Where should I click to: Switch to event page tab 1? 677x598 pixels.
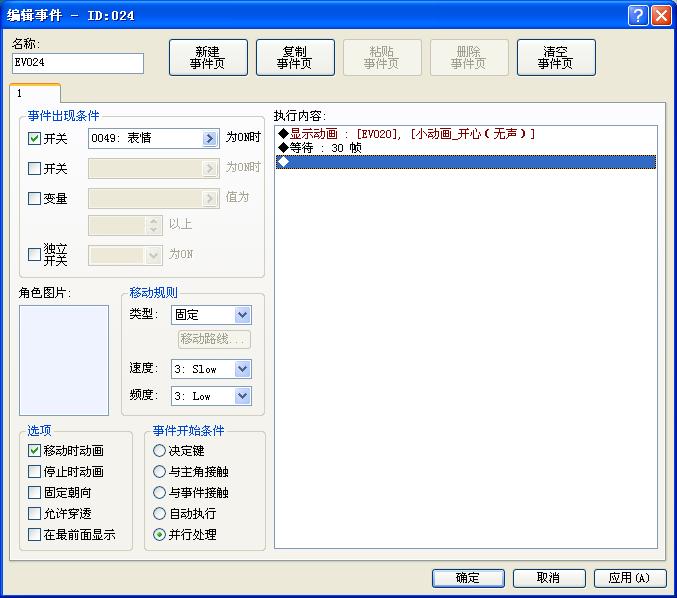tap(35, 93)
